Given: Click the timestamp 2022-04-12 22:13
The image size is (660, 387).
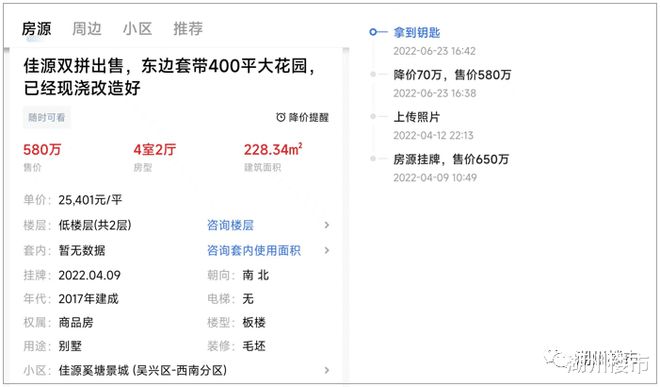Looking at the screenshot, I should (433, 136).
